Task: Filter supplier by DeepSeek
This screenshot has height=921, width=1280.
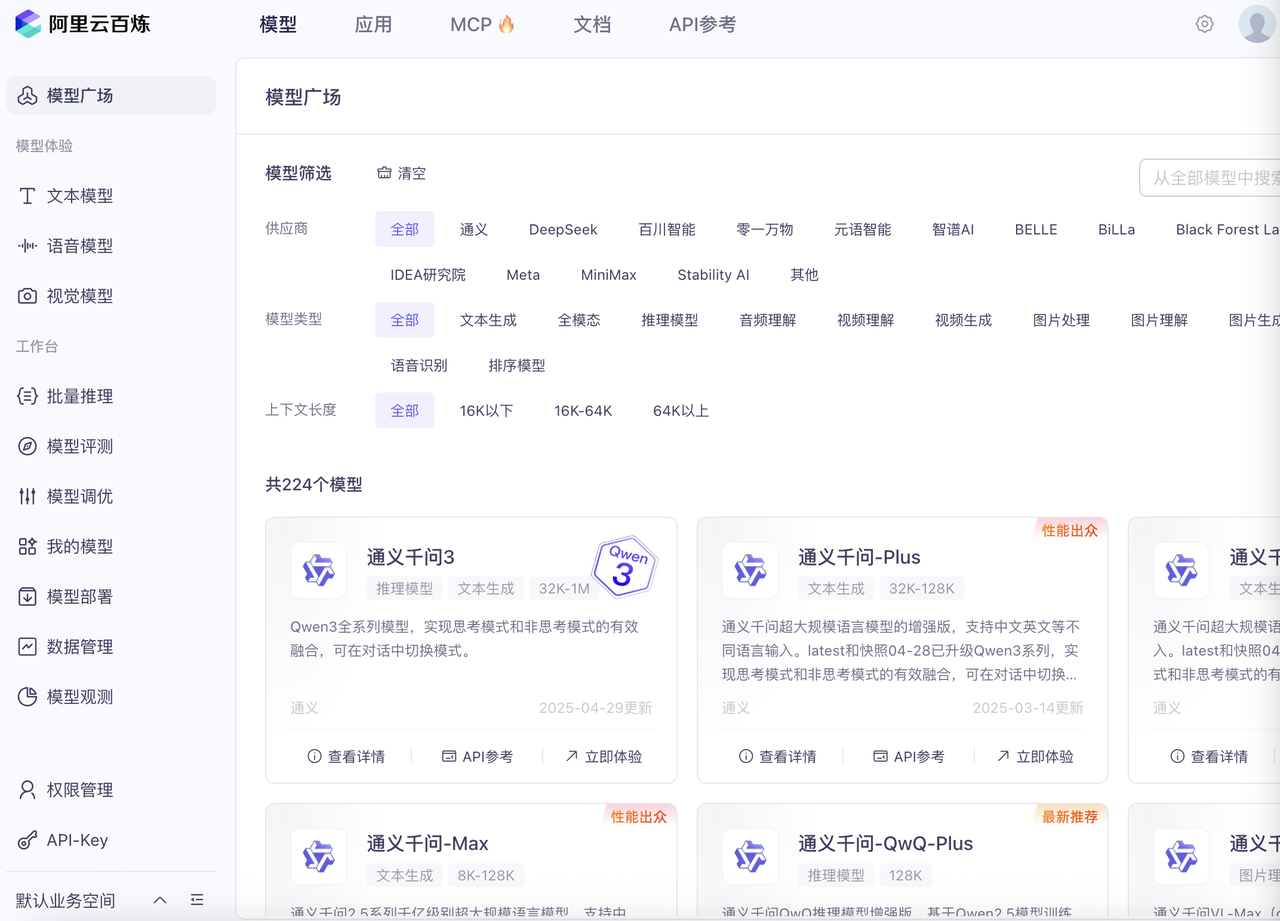Action: pos(563,229)
